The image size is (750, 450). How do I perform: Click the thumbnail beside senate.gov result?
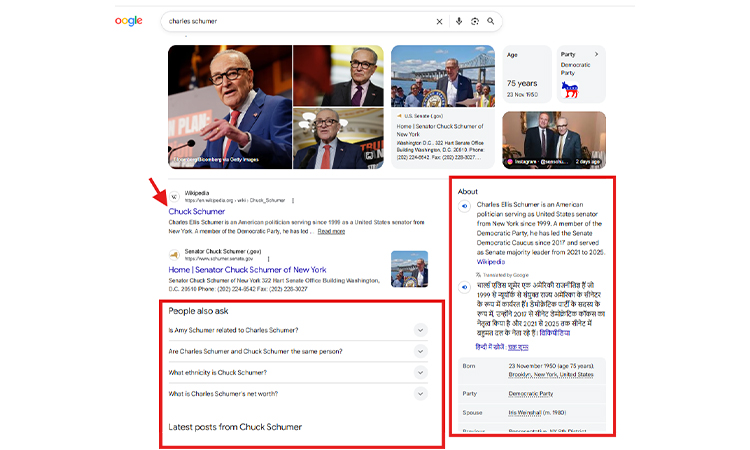click(409, 269)
